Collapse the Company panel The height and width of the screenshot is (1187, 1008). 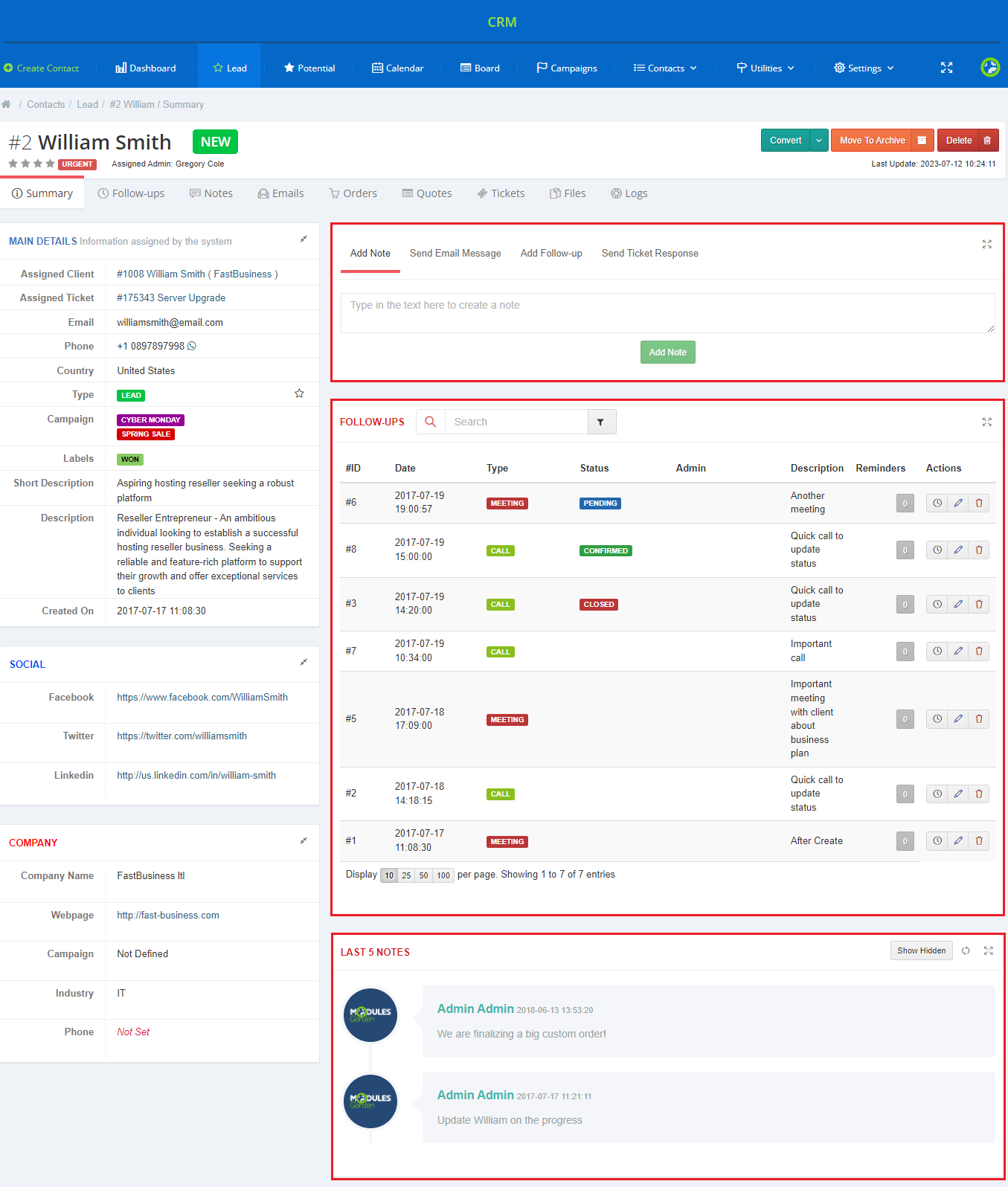click(x=304, y=840)
